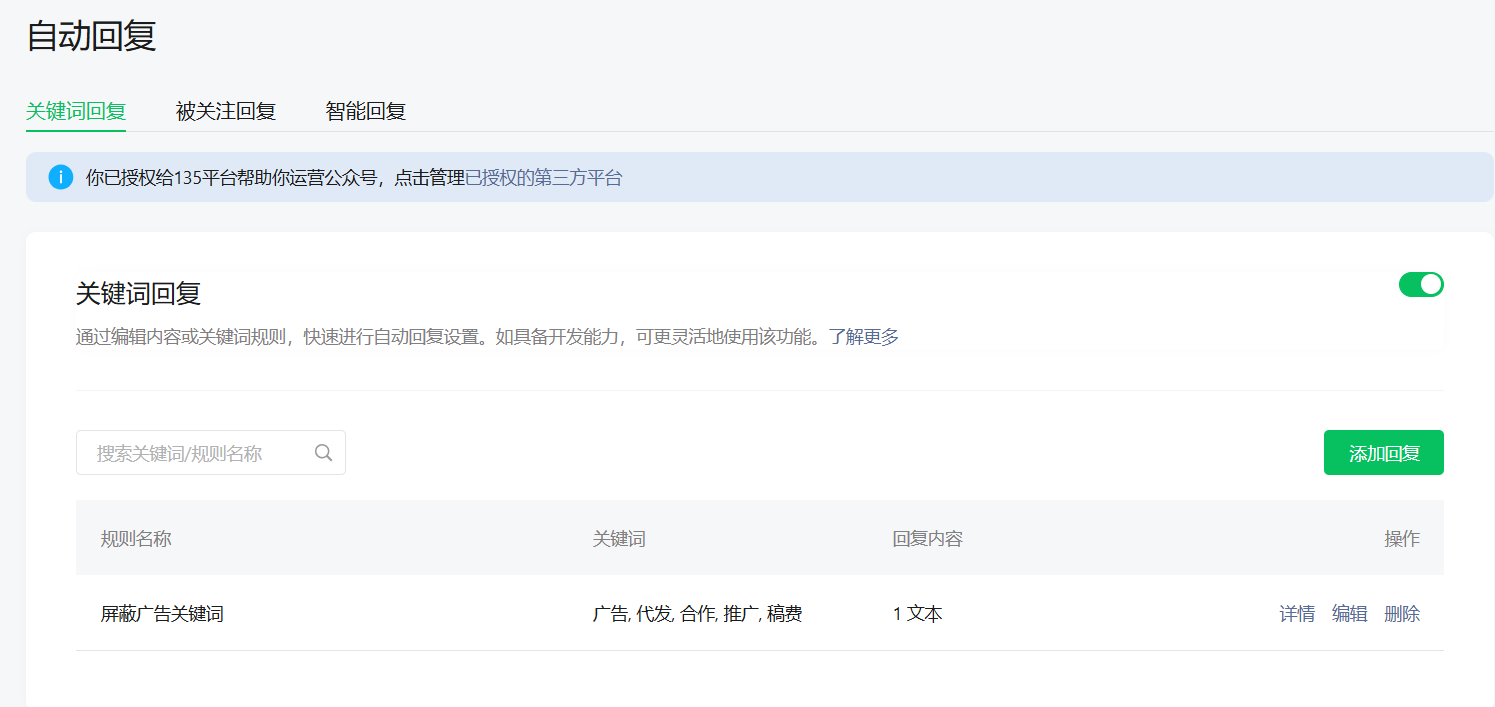Click the 回复内容 column header

(x=928, y=539)
